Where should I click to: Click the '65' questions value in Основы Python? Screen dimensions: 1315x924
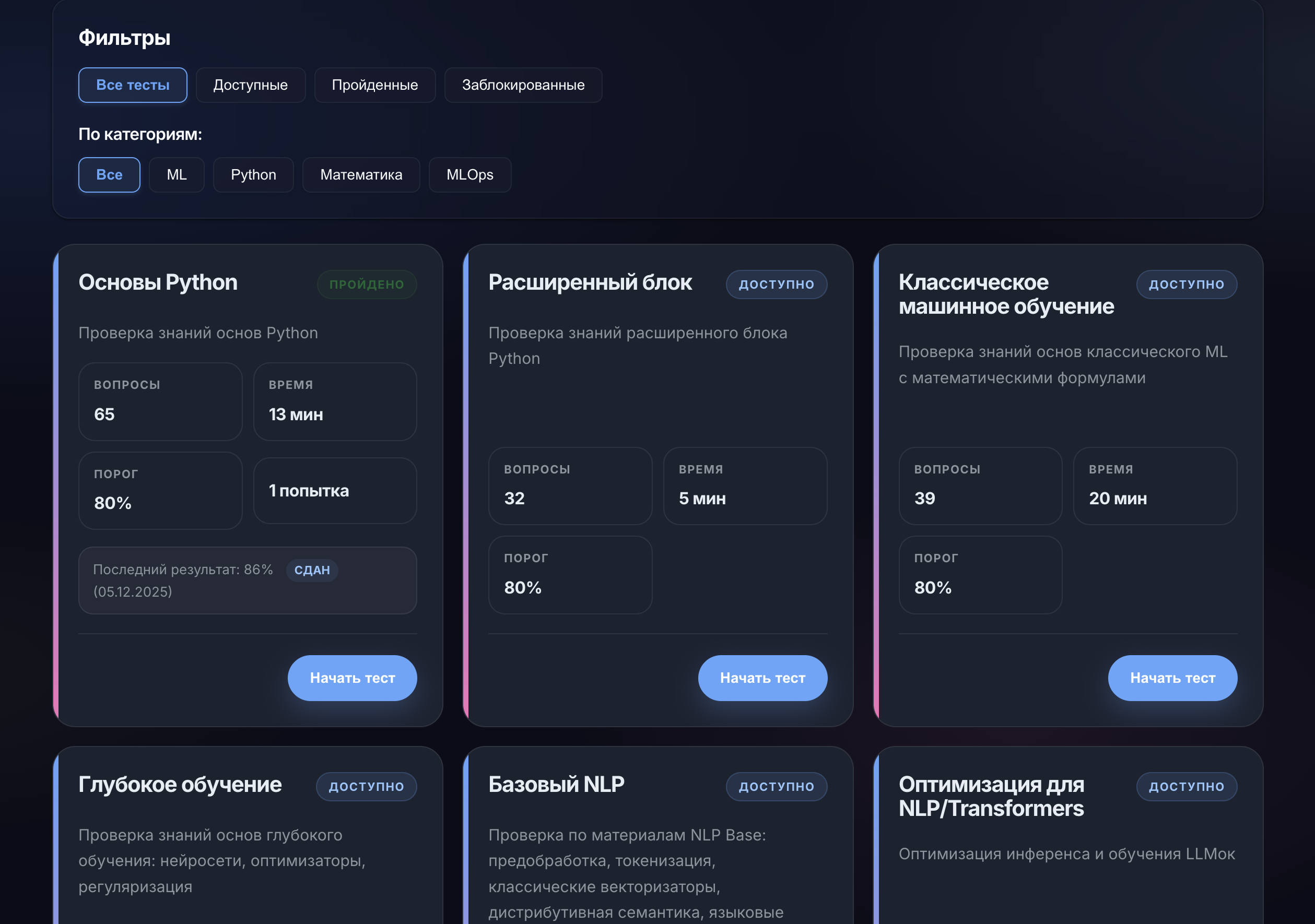point(104,414)
